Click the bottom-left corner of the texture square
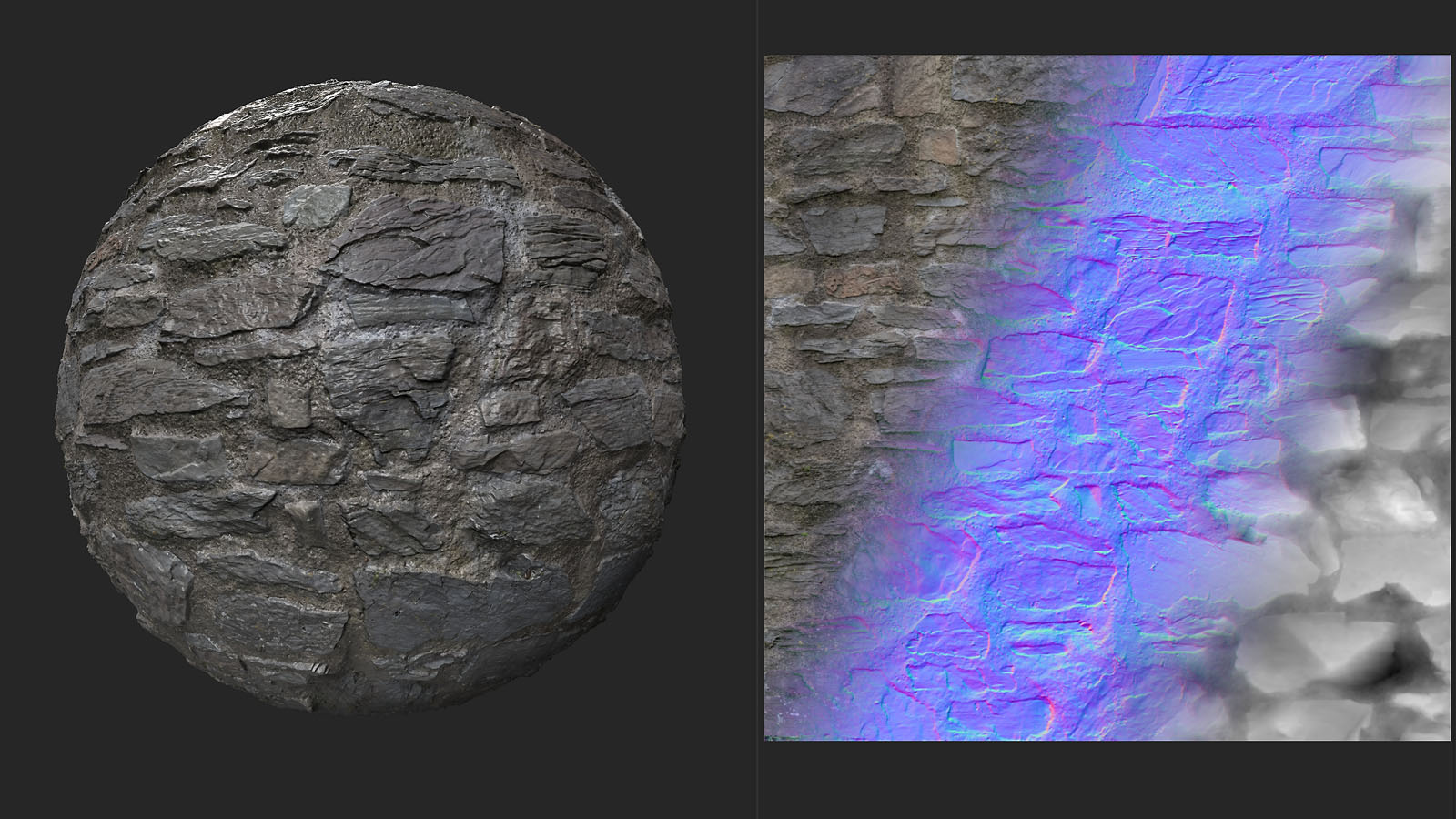1456x819 pixels. coord(766,737)
